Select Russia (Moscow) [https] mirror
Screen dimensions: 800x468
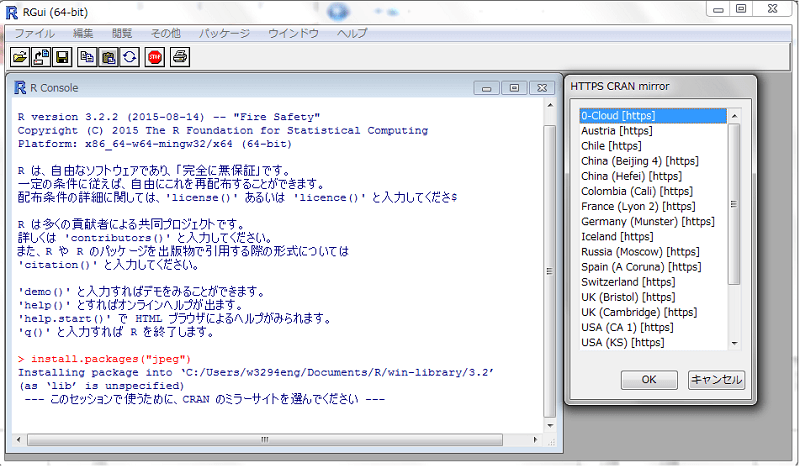click(653, 252)
